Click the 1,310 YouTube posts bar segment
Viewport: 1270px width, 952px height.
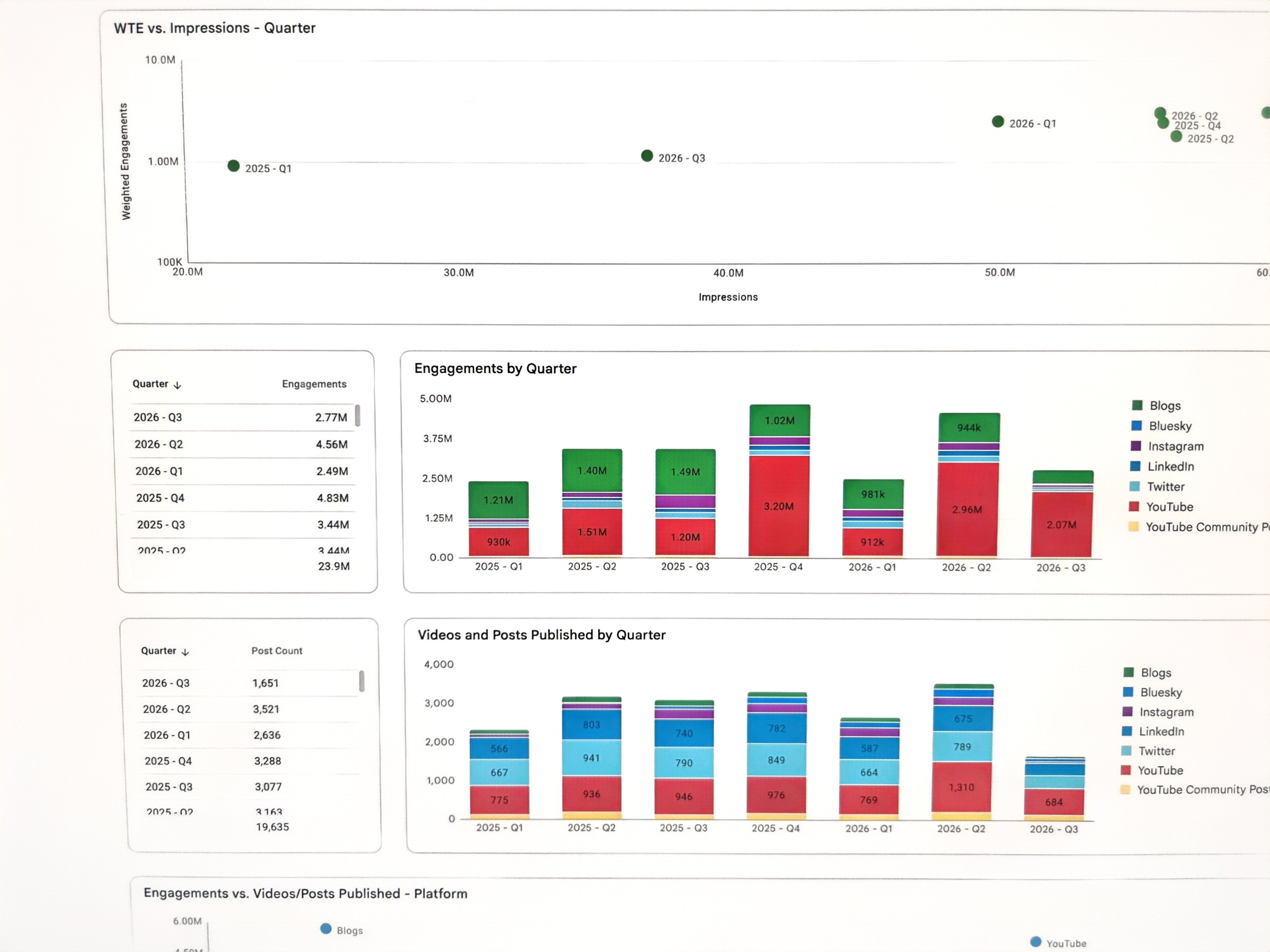pos(962,787)
